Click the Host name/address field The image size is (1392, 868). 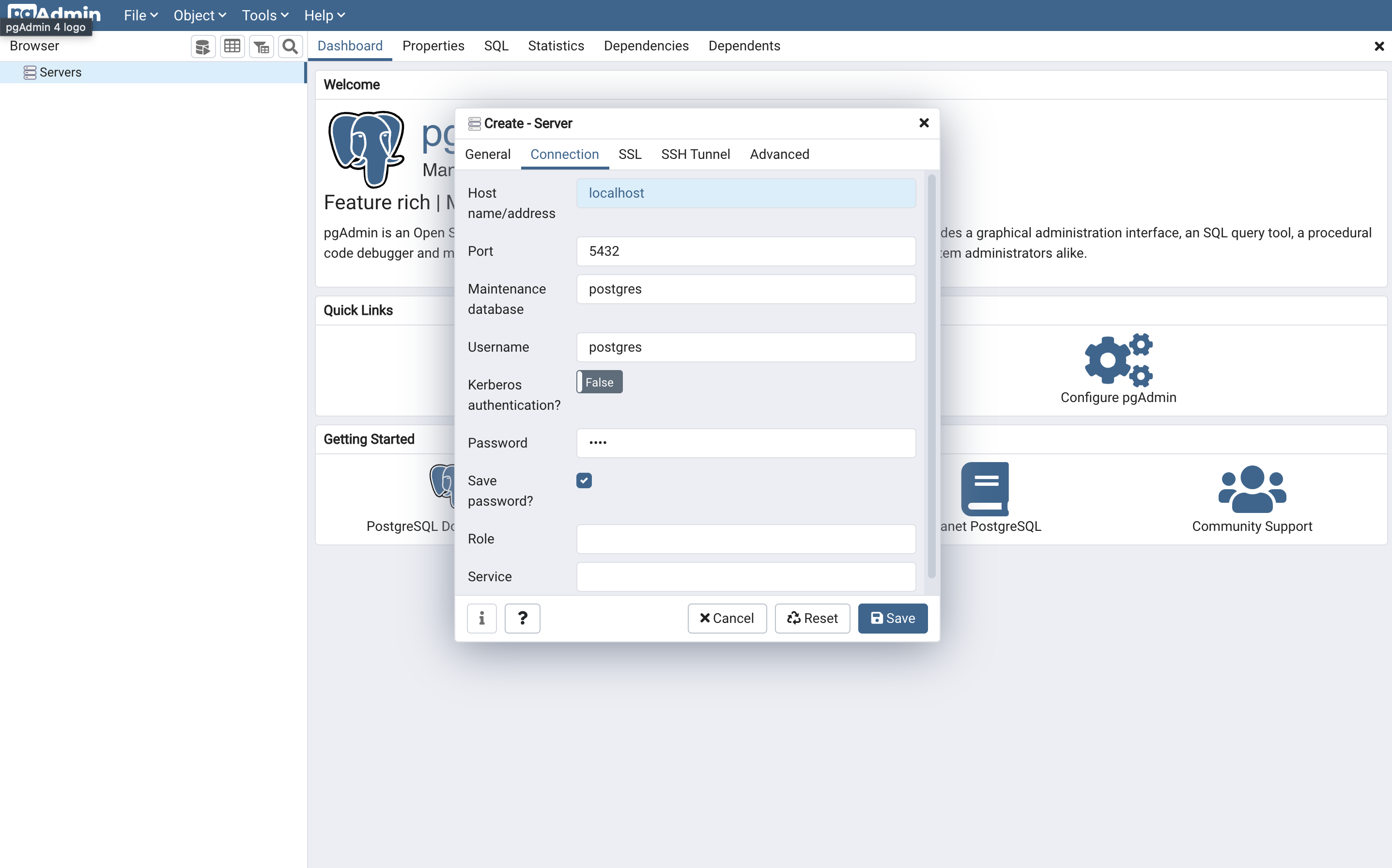tap(746, 193)
